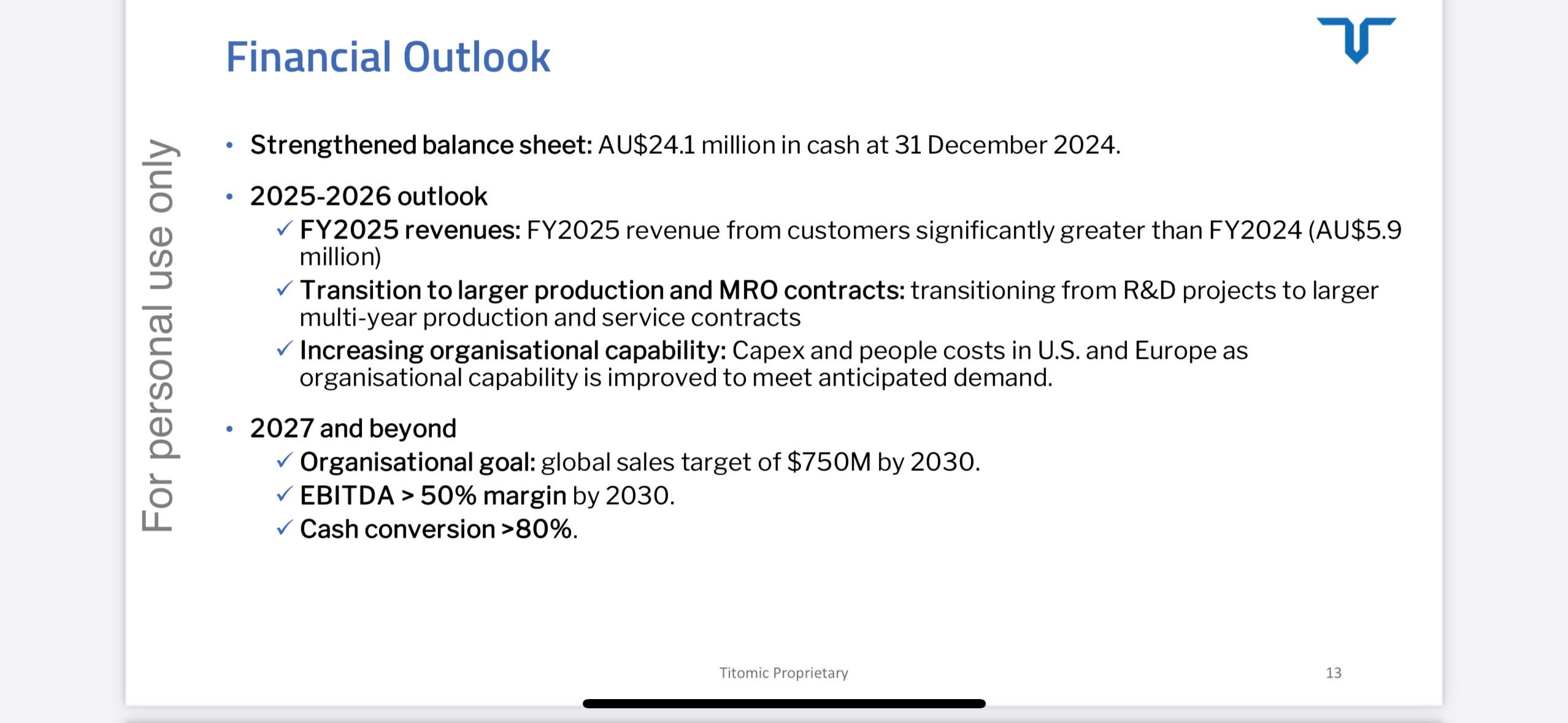Image resolution: width=1568 pixels, height=723 pixels.
Task: Tap checkmark beside 'Cash conversion'
Action: point(284,527)
